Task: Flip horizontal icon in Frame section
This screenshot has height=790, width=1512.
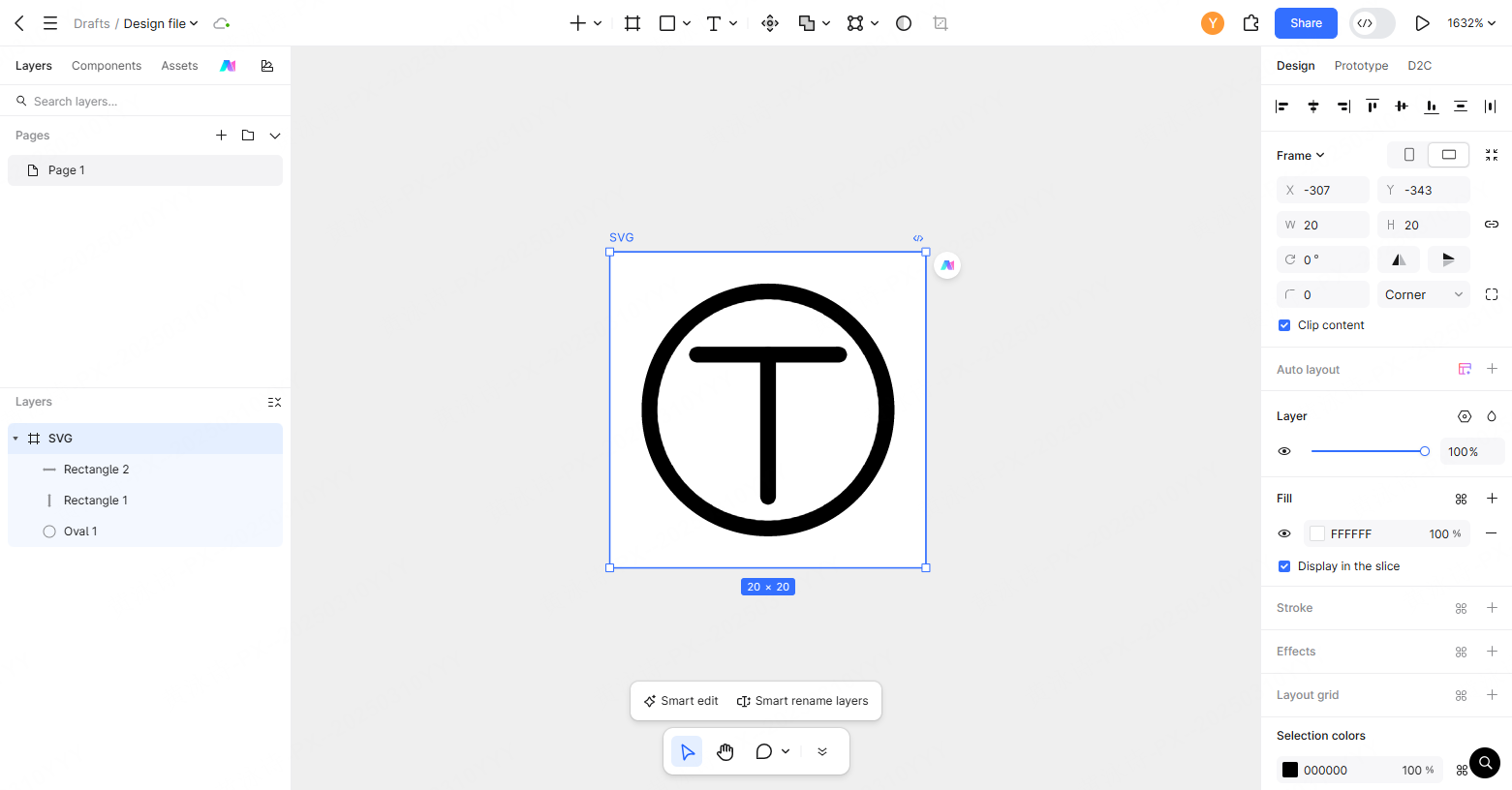Action: pyautogui.click(x=1399, y=259)
